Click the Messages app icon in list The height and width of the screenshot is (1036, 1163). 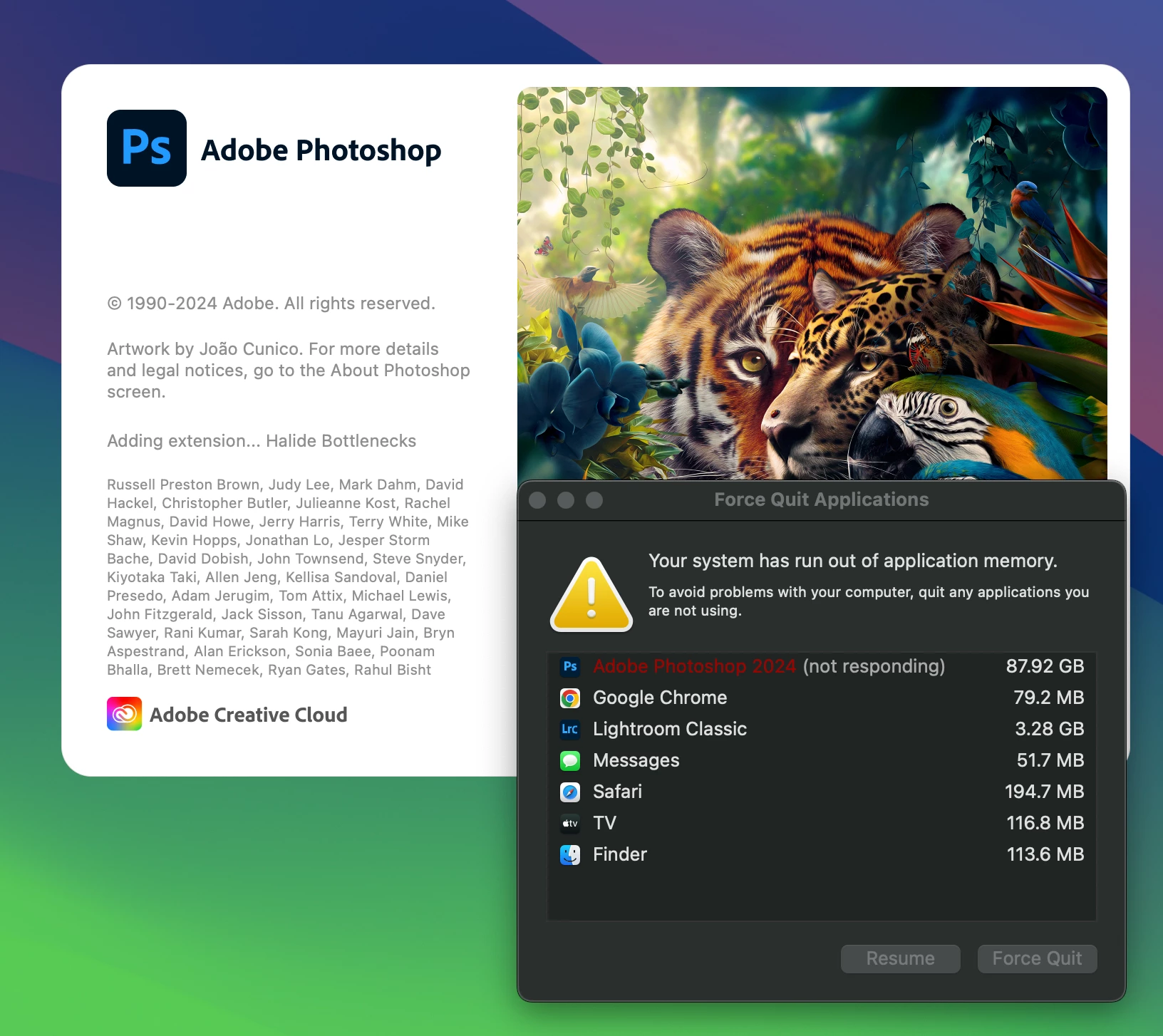point(570,760)
